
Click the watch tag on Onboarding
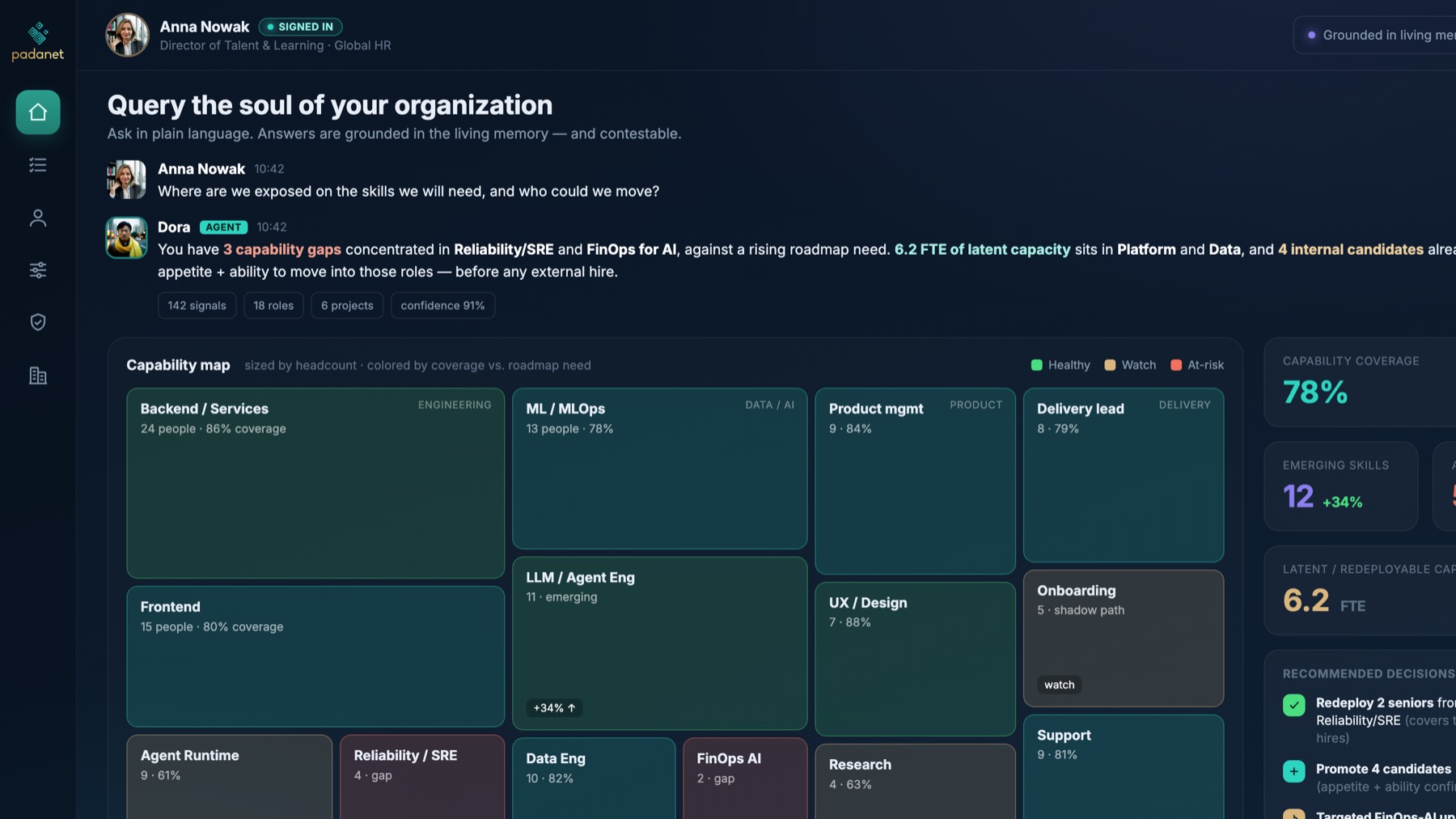coord(1059,685)
